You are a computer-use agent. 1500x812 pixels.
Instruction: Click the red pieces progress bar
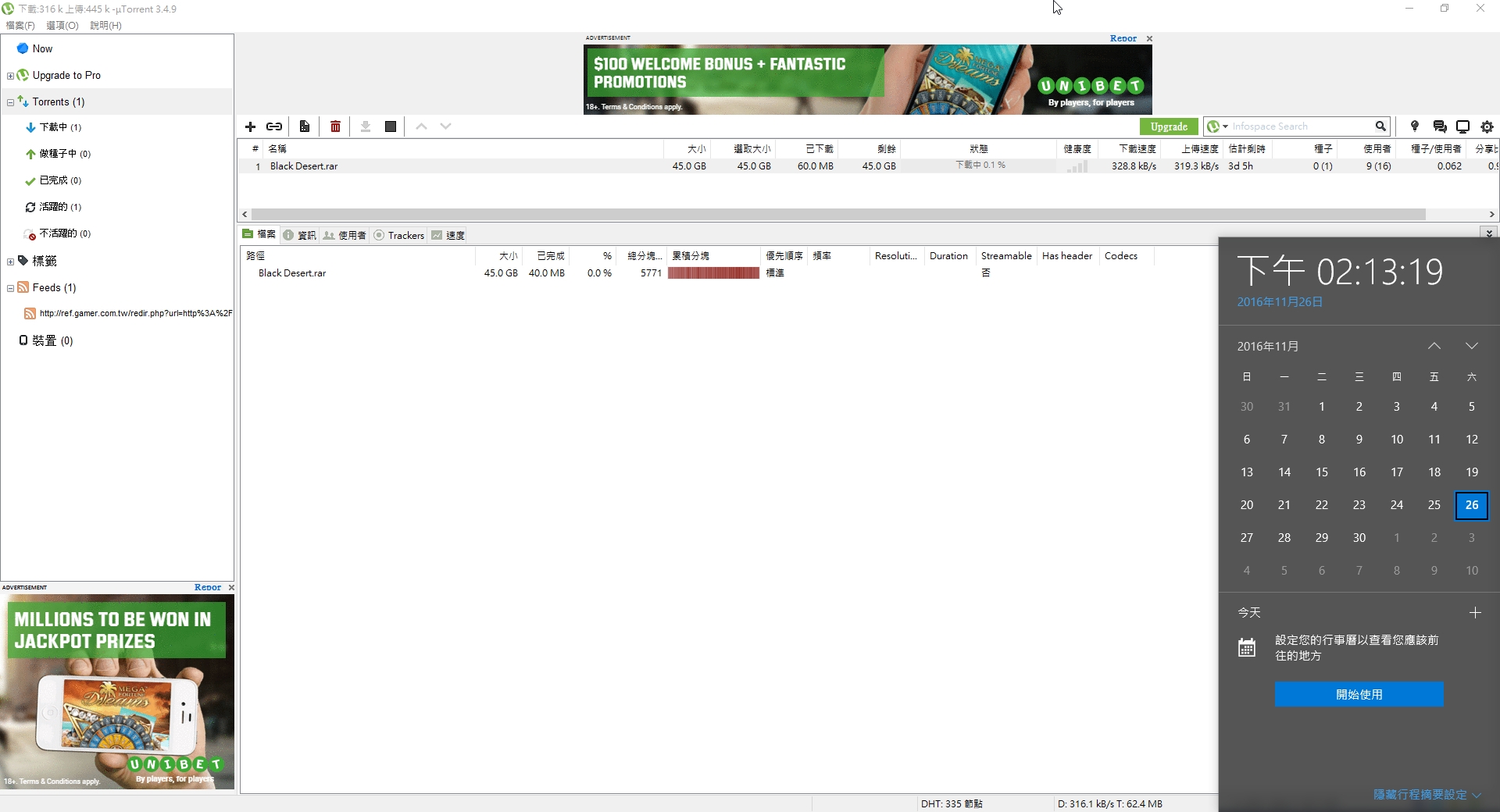713,273
